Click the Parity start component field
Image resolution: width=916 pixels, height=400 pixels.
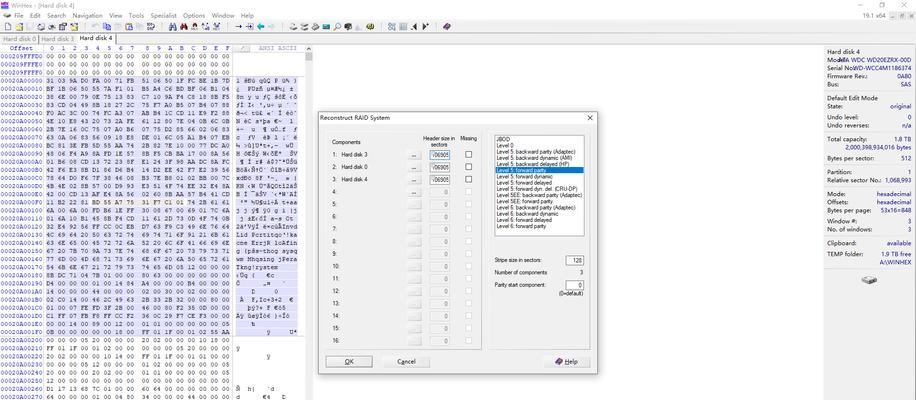574,285
